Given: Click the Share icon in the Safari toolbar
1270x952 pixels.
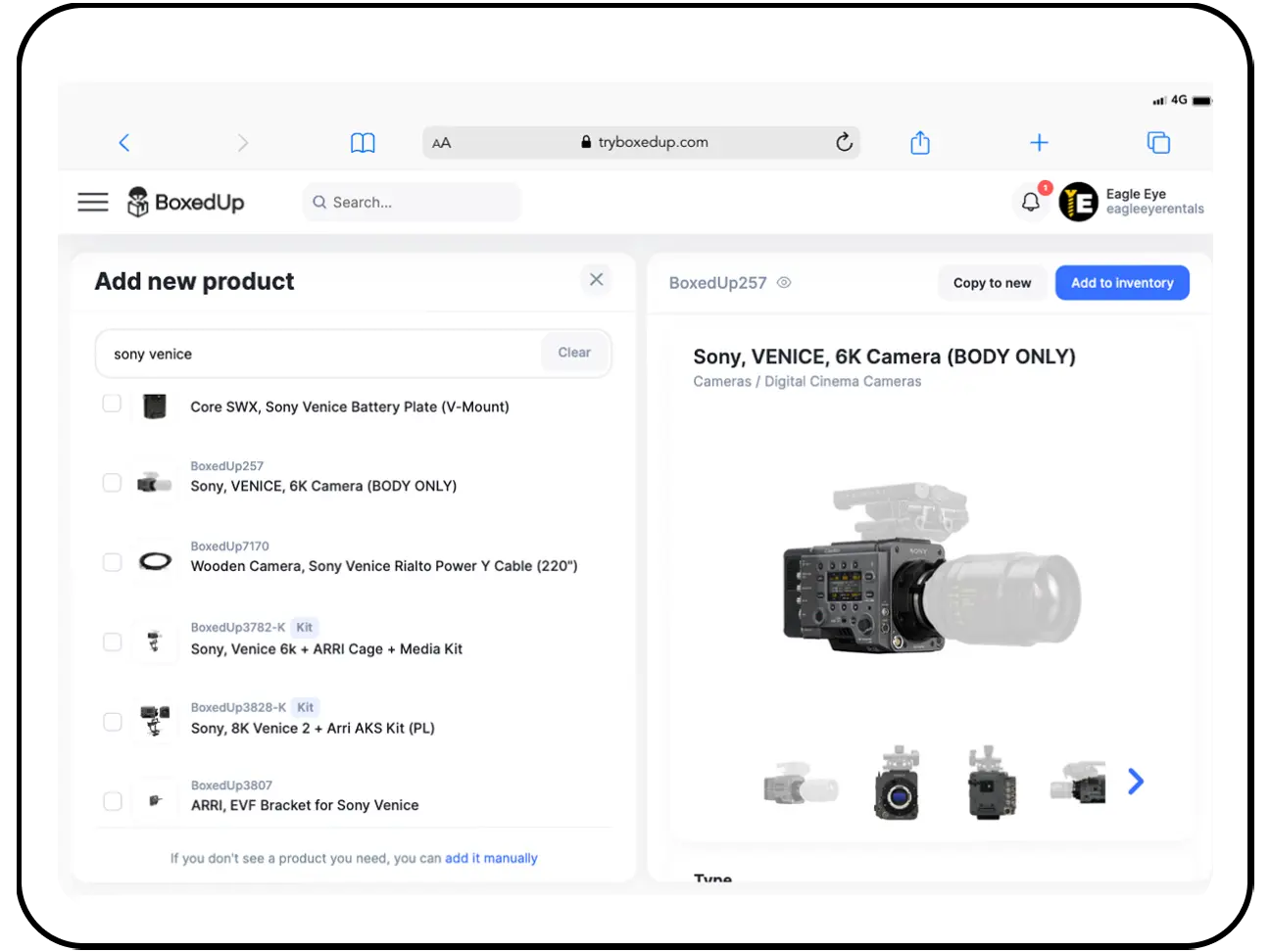Looking at the screenshot, I should (919, 142).
